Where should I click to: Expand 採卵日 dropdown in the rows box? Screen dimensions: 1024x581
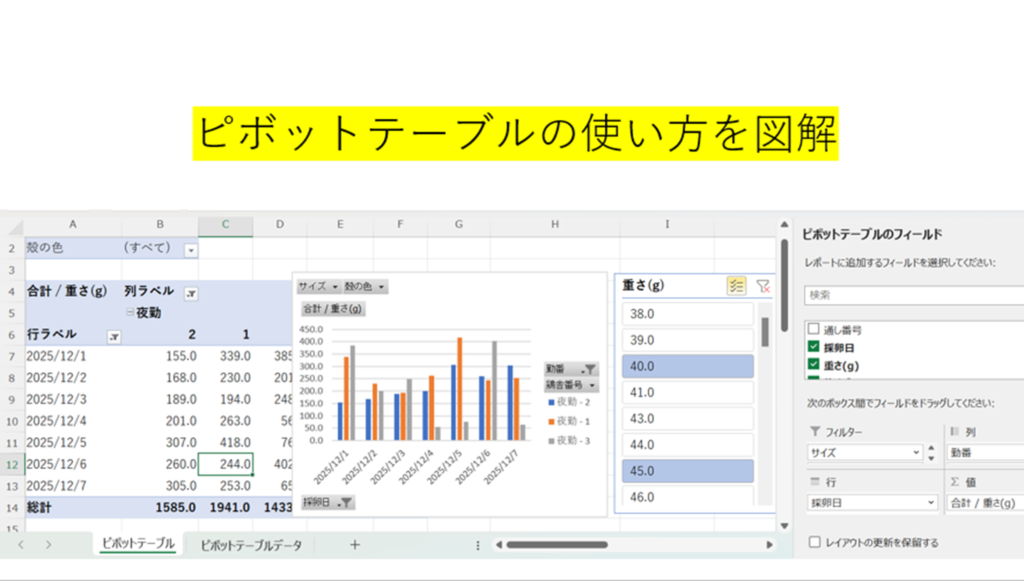pos(929,503)
